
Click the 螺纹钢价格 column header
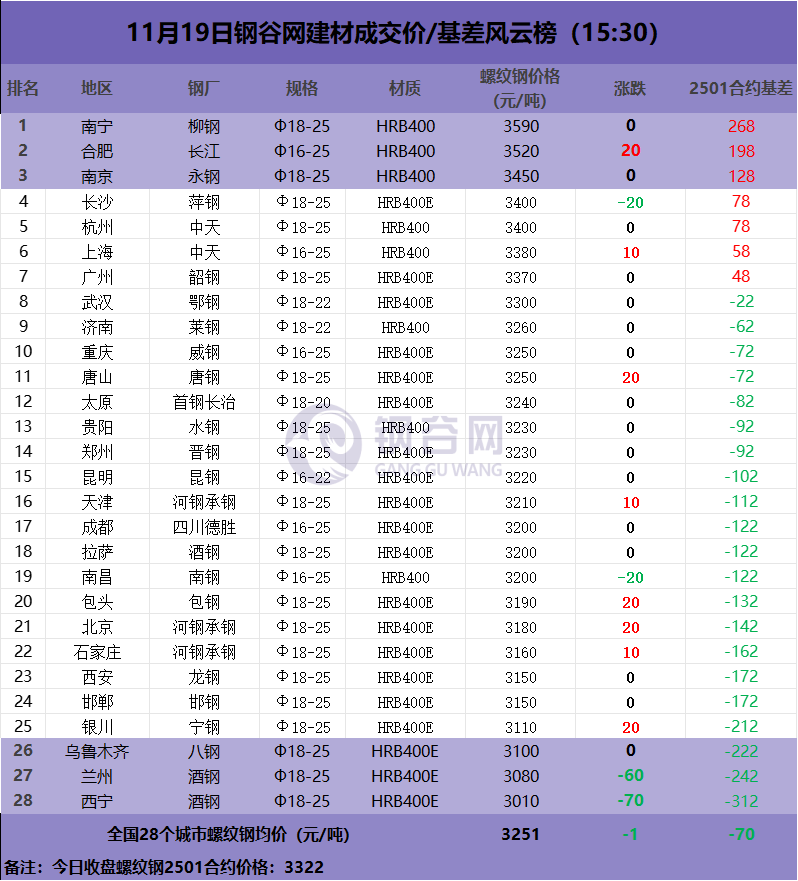(x=520, y=88)
